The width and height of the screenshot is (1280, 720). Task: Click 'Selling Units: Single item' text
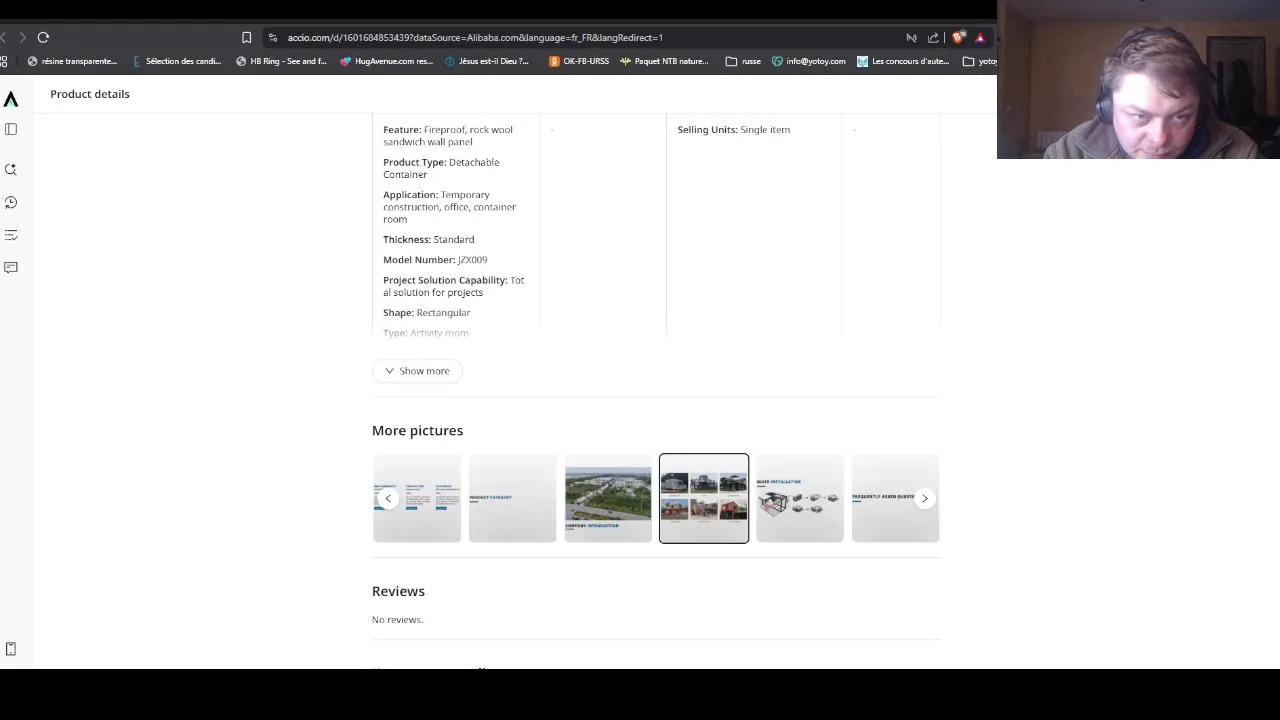733,130
